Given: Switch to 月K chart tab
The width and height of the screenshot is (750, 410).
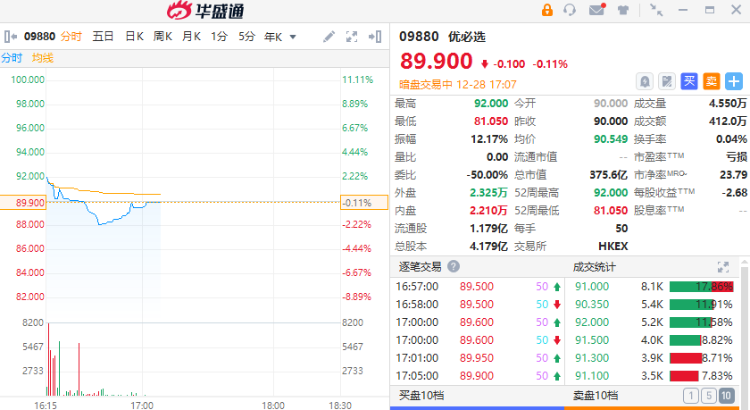Looking at the screenshot, I should pos(191,36).
